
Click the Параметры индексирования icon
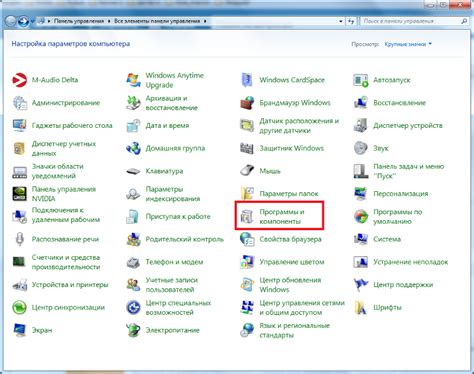(133, 194)
